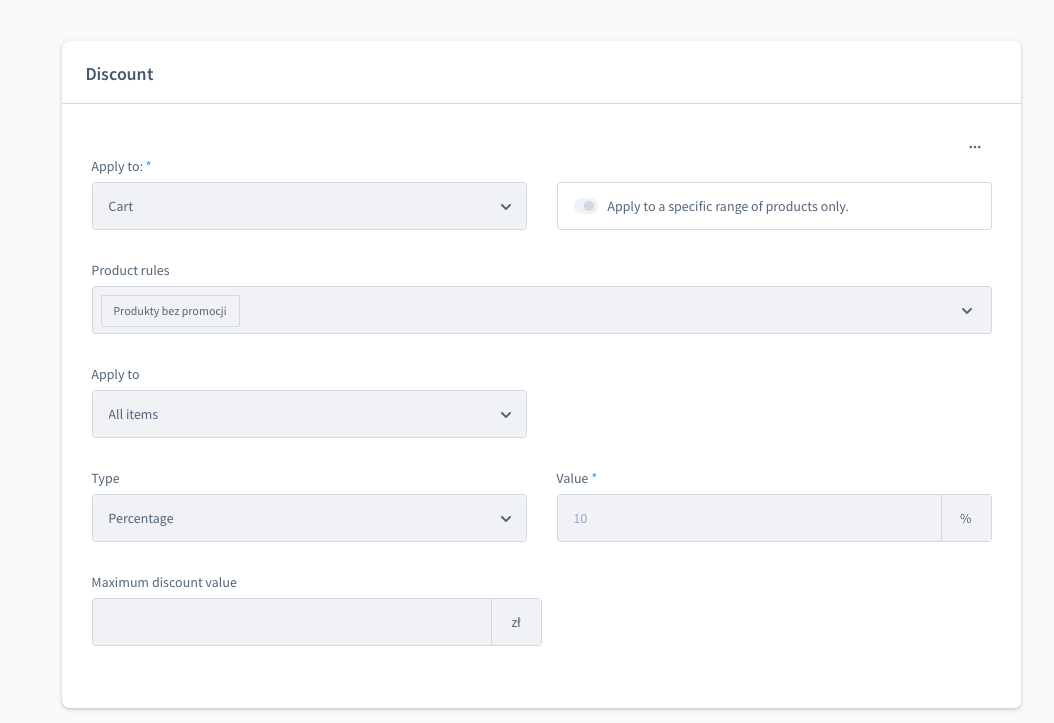The height and width of the screenshot is (723, 1054).
Task: Click the zł currency suffix on Maximum discount
Action: click(x=516, y=621)
